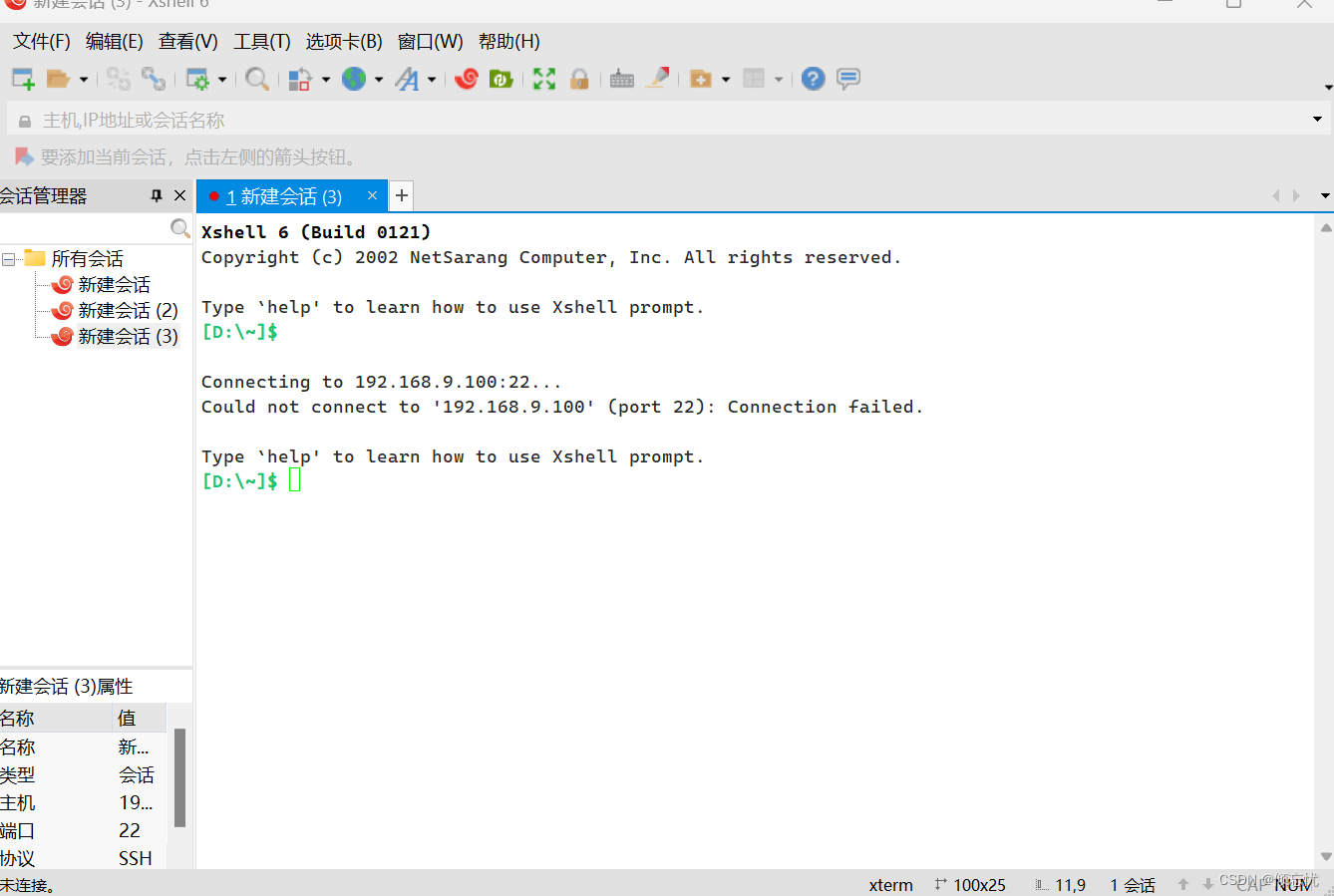
Task: Expand the globe Encoding dropdown arrow
Action: [x=379, y=80]
